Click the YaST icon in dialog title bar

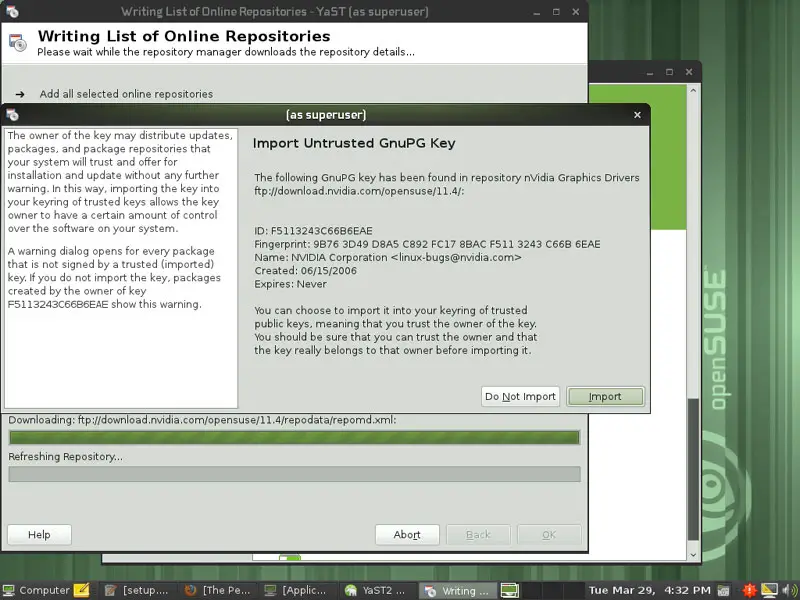point(13,115)
